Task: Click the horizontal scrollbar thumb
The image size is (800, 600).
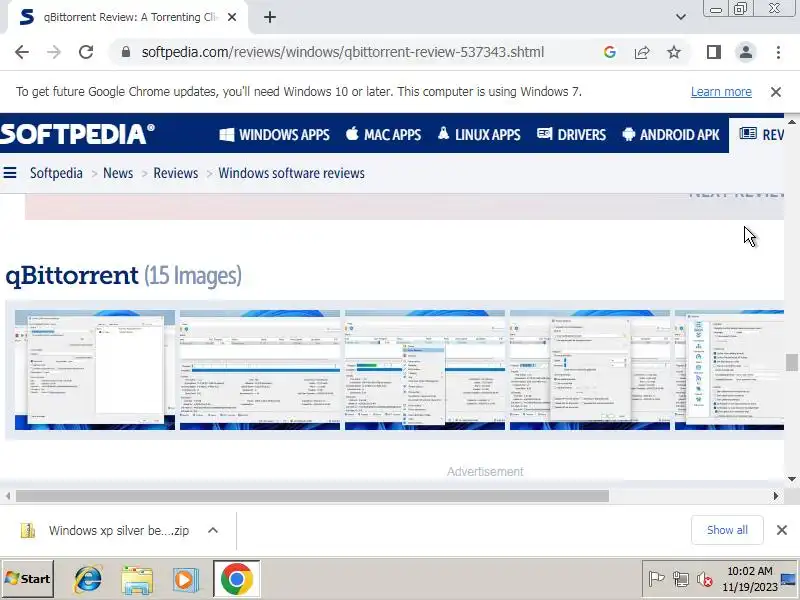Action: click(312, 496)
